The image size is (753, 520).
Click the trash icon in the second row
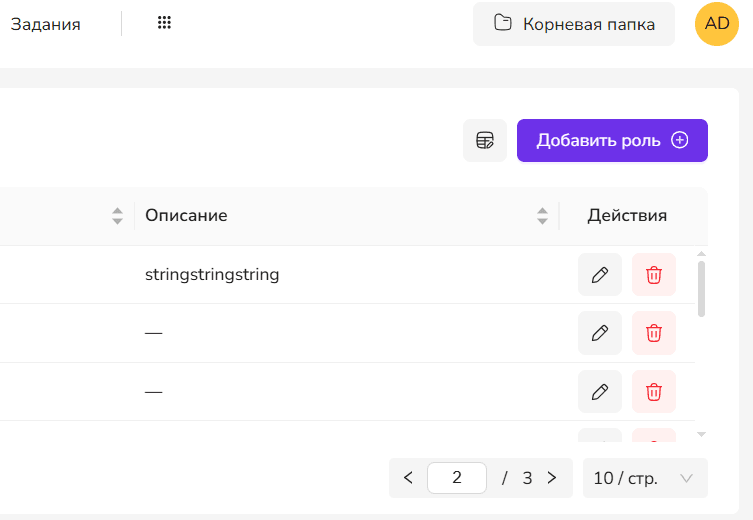[654, 333]
